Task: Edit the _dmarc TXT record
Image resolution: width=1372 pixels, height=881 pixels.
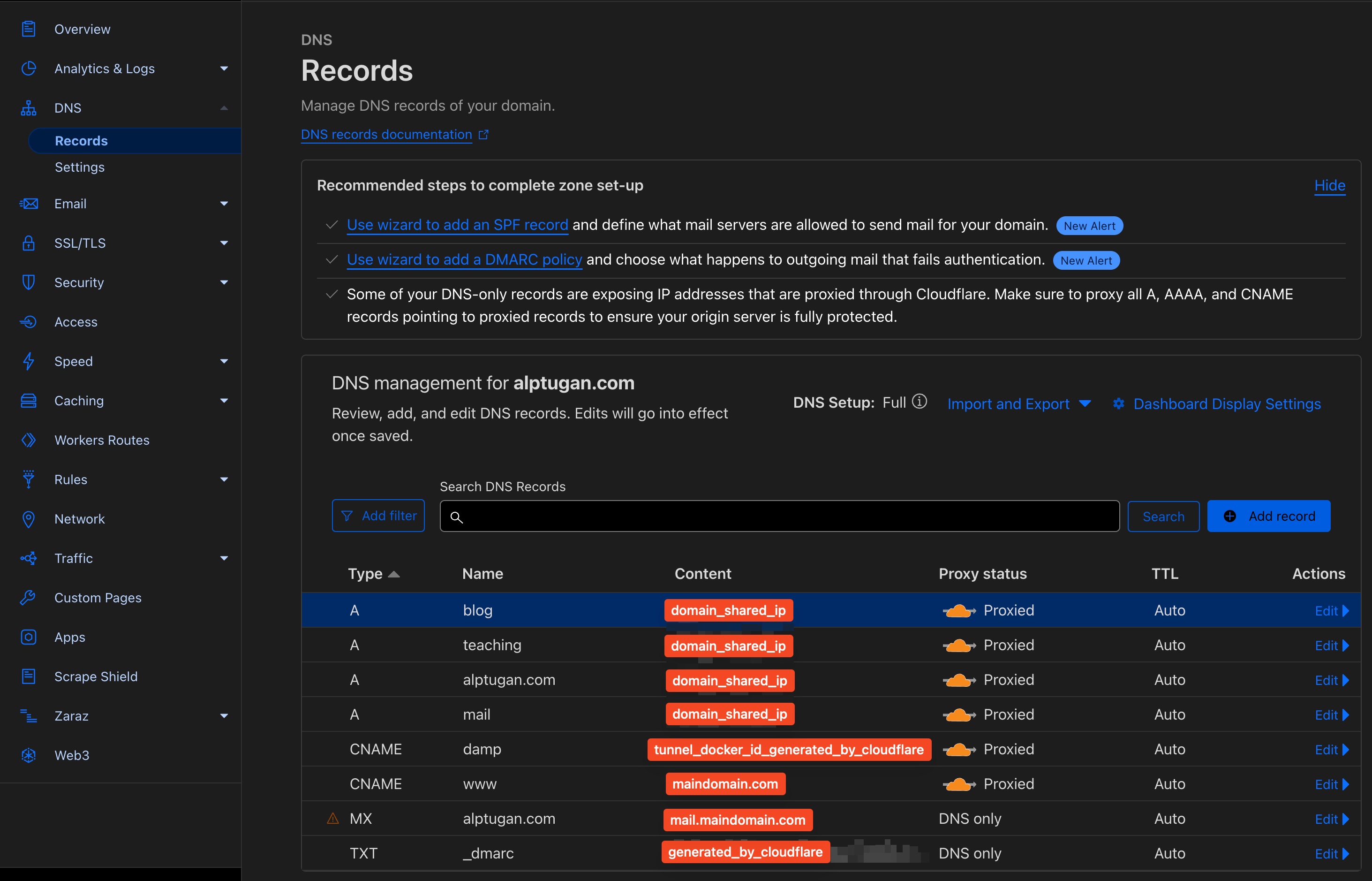Action: coord(1331,854)
